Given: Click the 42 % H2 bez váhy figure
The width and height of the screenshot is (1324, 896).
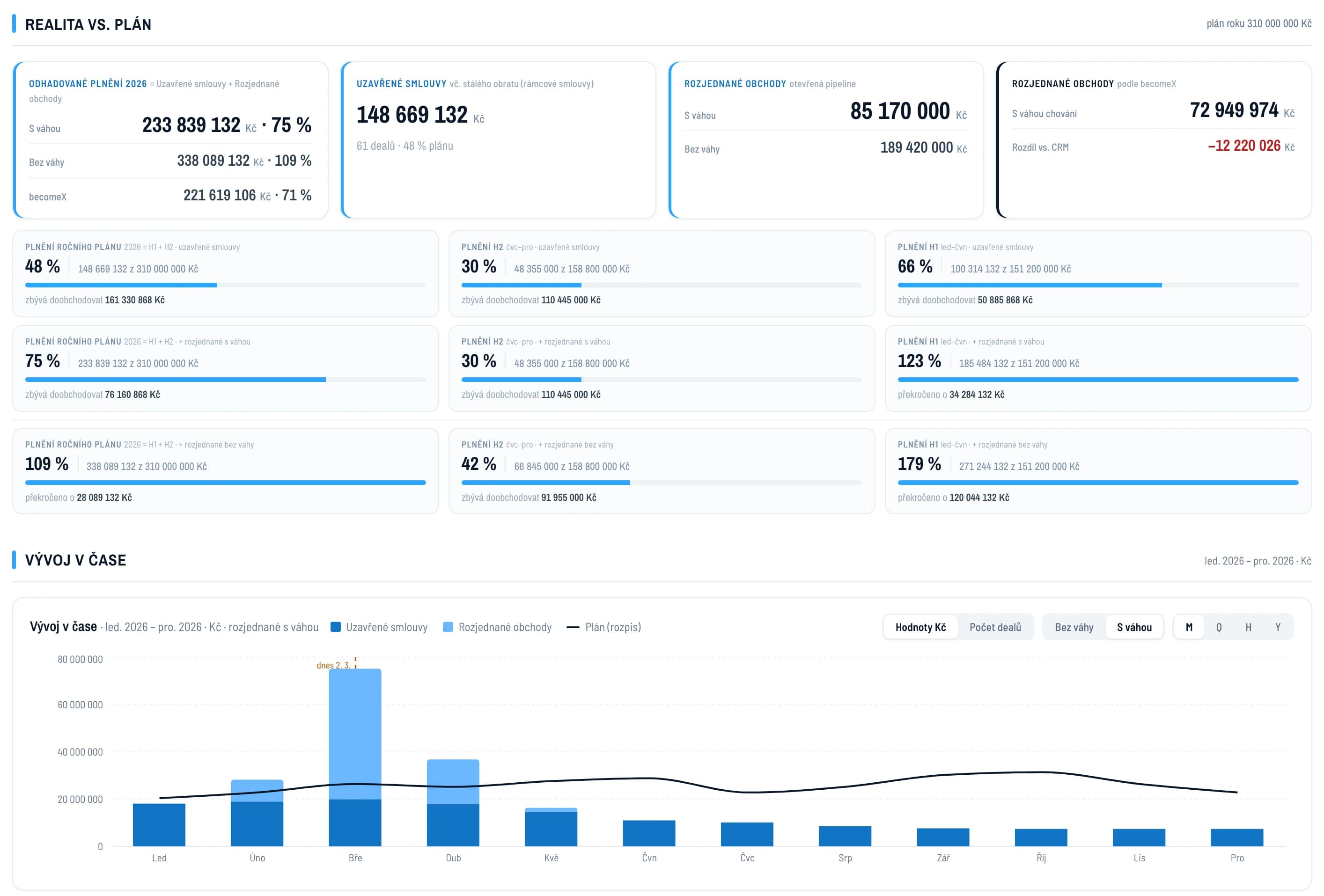Looking at the screenshot, I should 478,464.
